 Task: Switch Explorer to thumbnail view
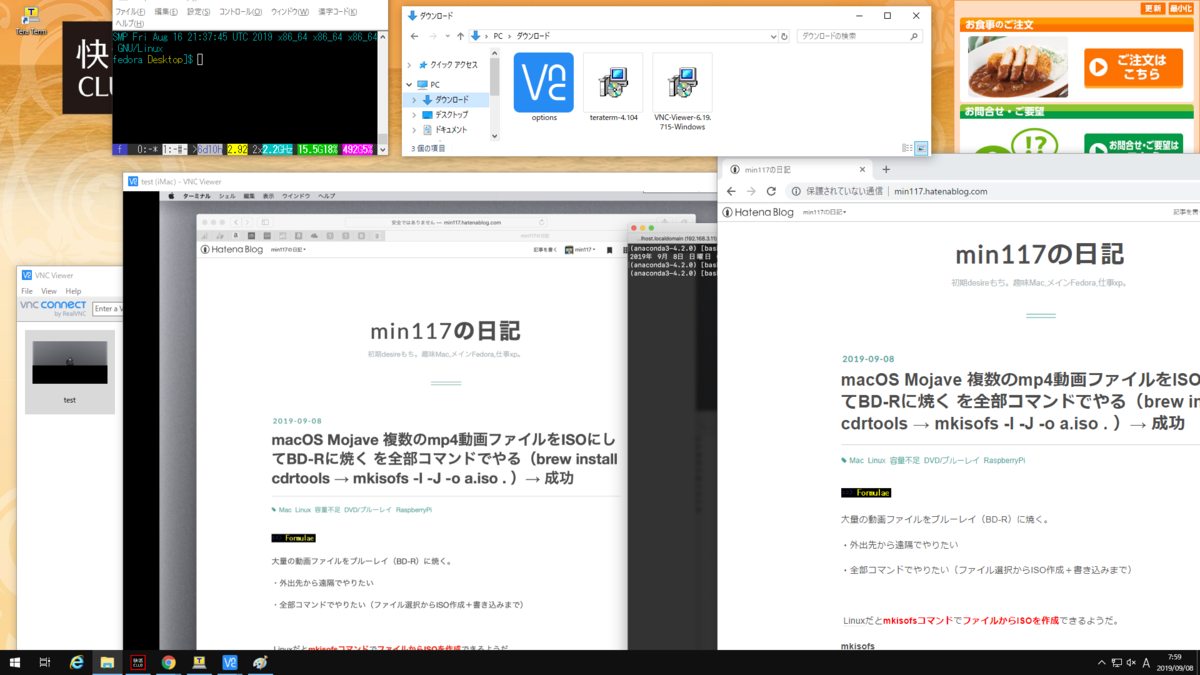pos(920,146)
